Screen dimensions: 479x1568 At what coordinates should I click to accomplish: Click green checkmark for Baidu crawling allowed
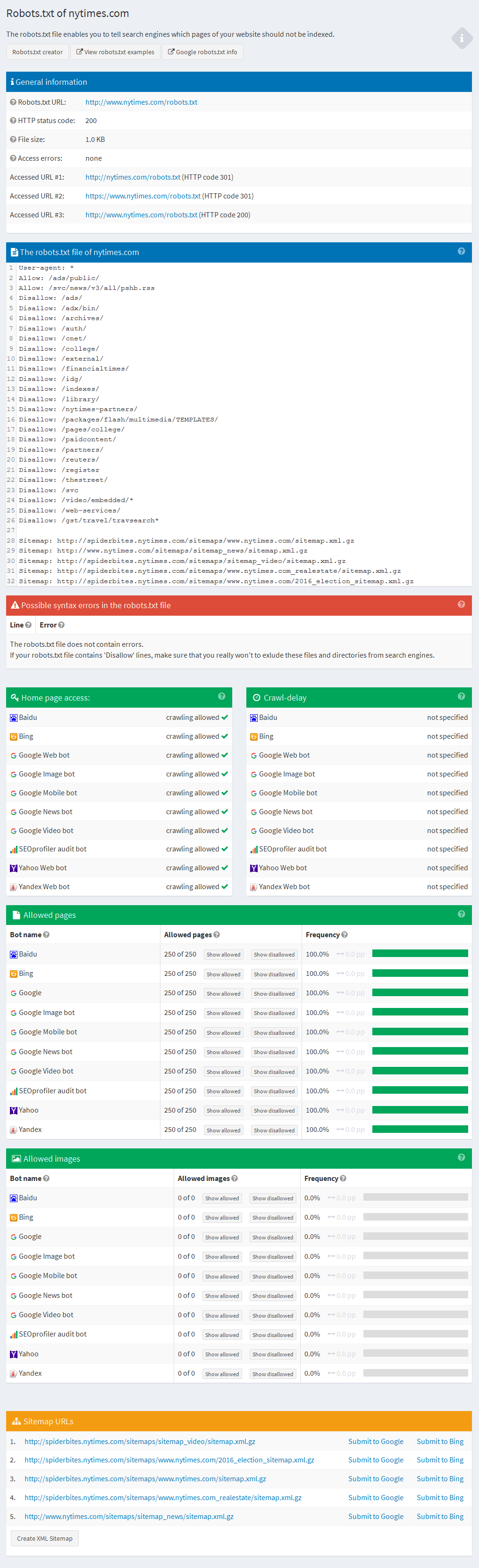pos(225,718)
